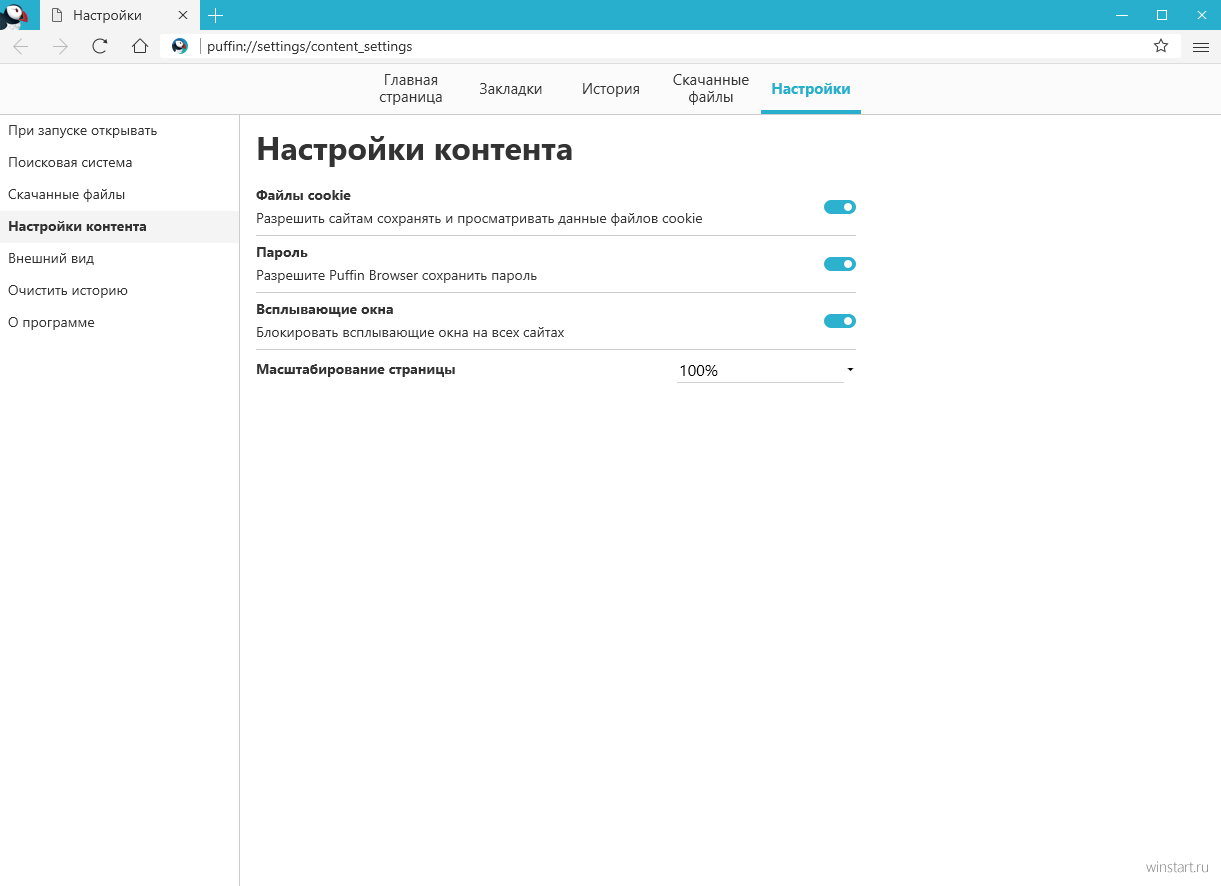Switch to Главная страница tab
The image size is (1221, 886).
pyautogui.click(x=411, y=89)
